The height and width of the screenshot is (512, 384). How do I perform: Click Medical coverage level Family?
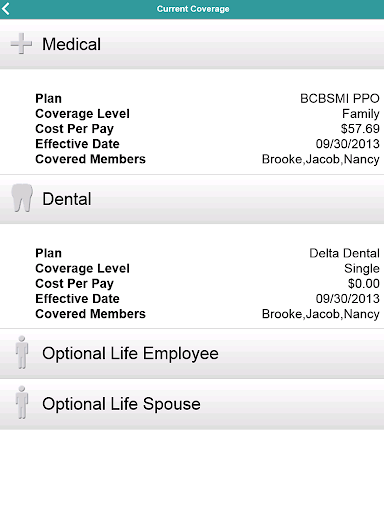pyautogui.click(x=361, y=114)
